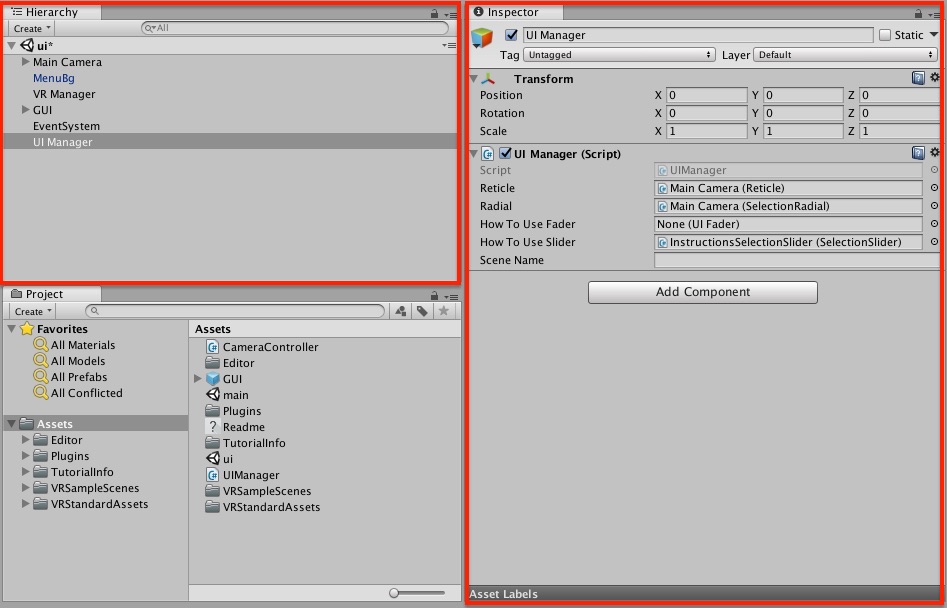
Task: Open the Inspector panel options menu
Action: coord(934,14)
